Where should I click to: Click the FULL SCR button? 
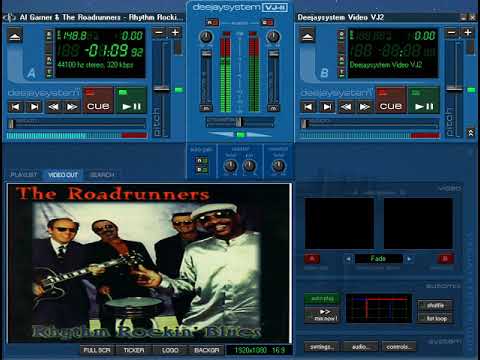97,350
